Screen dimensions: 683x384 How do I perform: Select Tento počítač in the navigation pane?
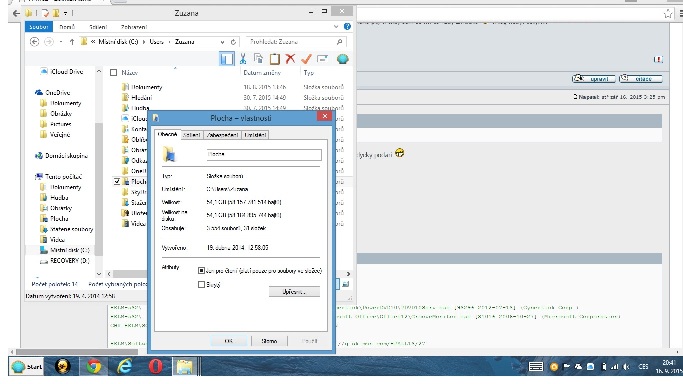(58, 176)
